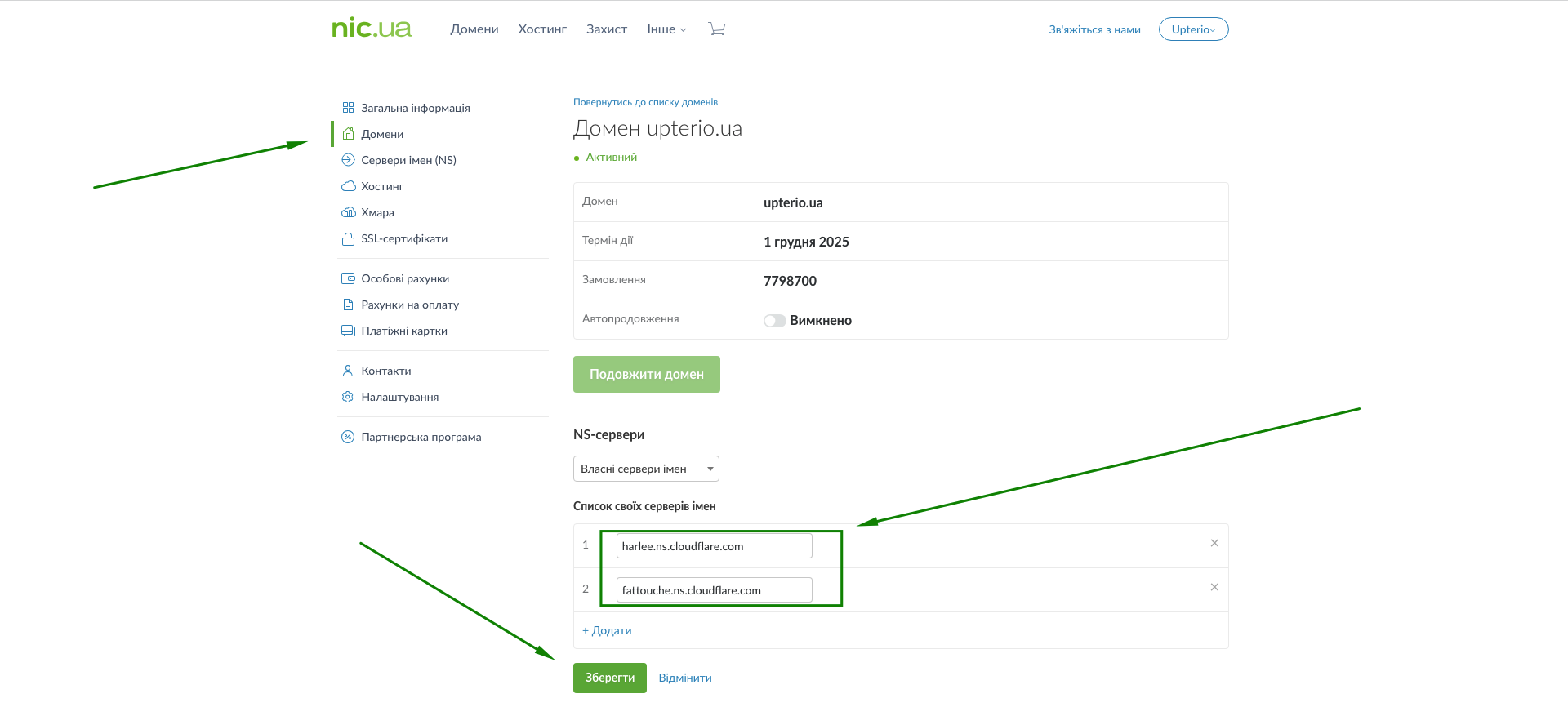Open the Домени top menu
This screenshot has width=1568, height=716.
pyautogui.click(x=474, y=29)
